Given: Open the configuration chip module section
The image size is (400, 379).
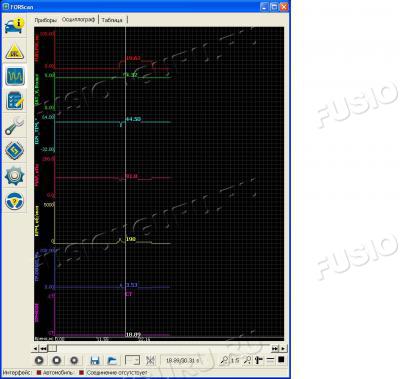Looking at the screenshot, I should click(x=15, y=151).
